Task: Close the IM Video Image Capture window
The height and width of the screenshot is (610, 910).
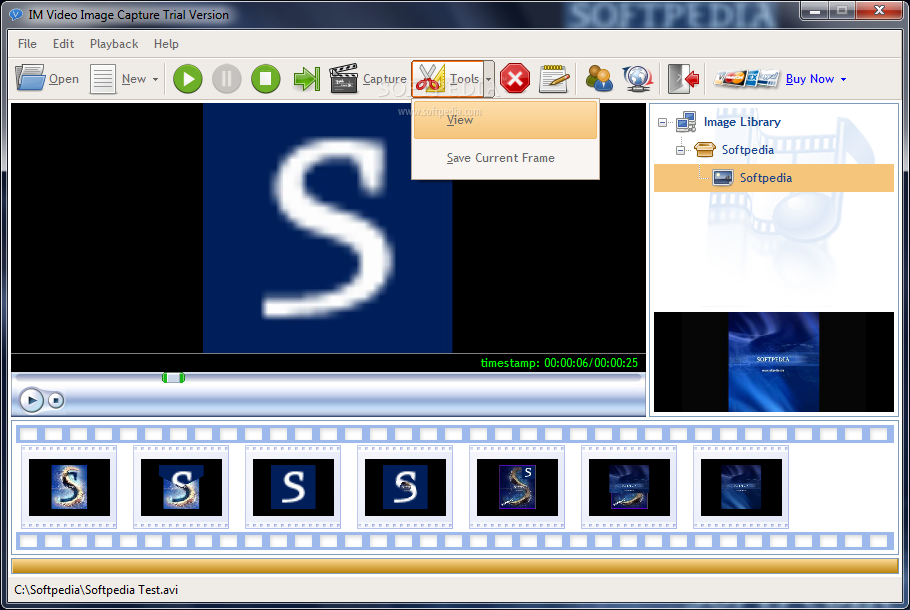Action: click(x=879, y=10)
